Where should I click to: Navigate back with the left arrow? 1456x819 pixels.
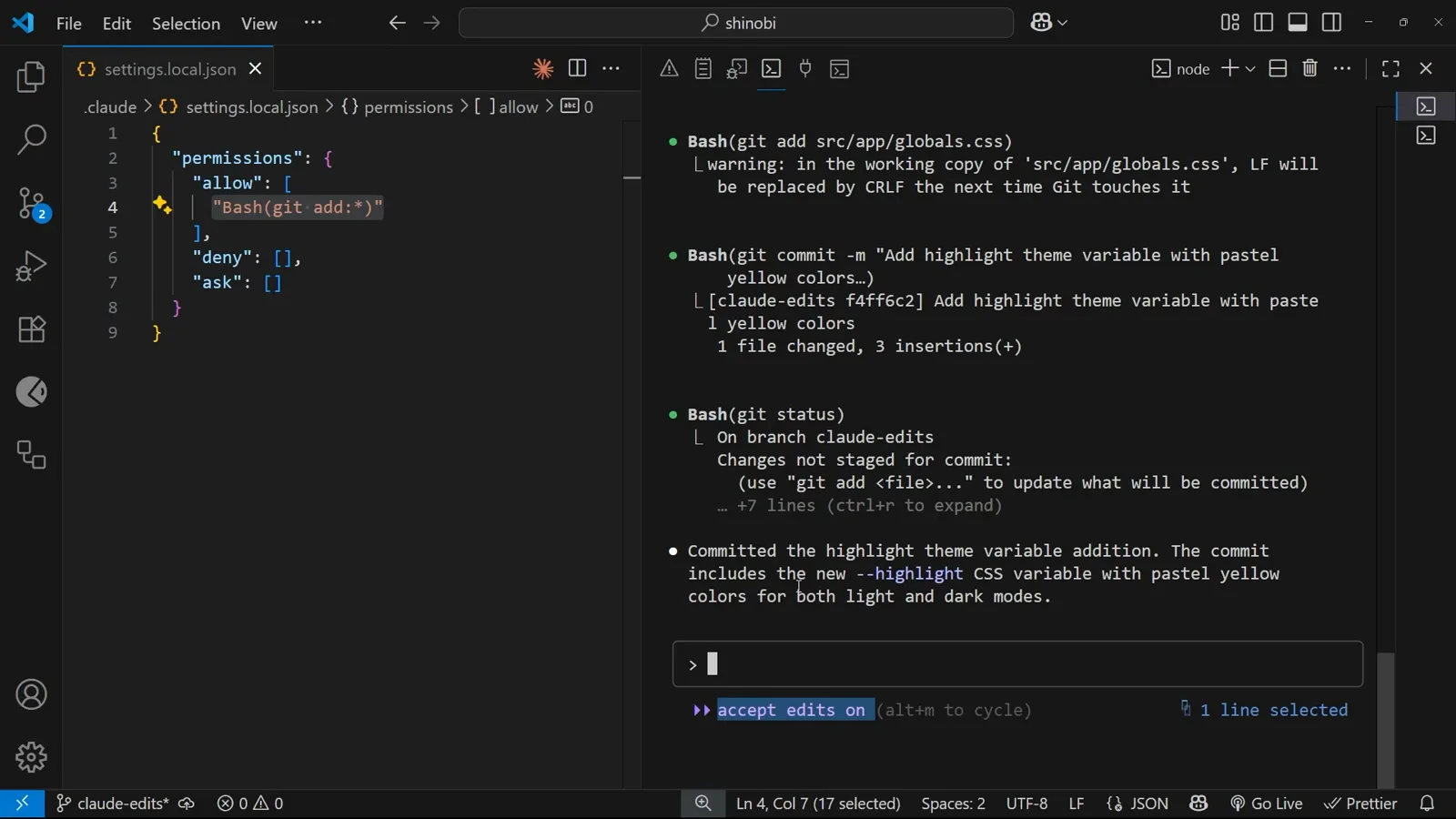(x=397, y=23)
